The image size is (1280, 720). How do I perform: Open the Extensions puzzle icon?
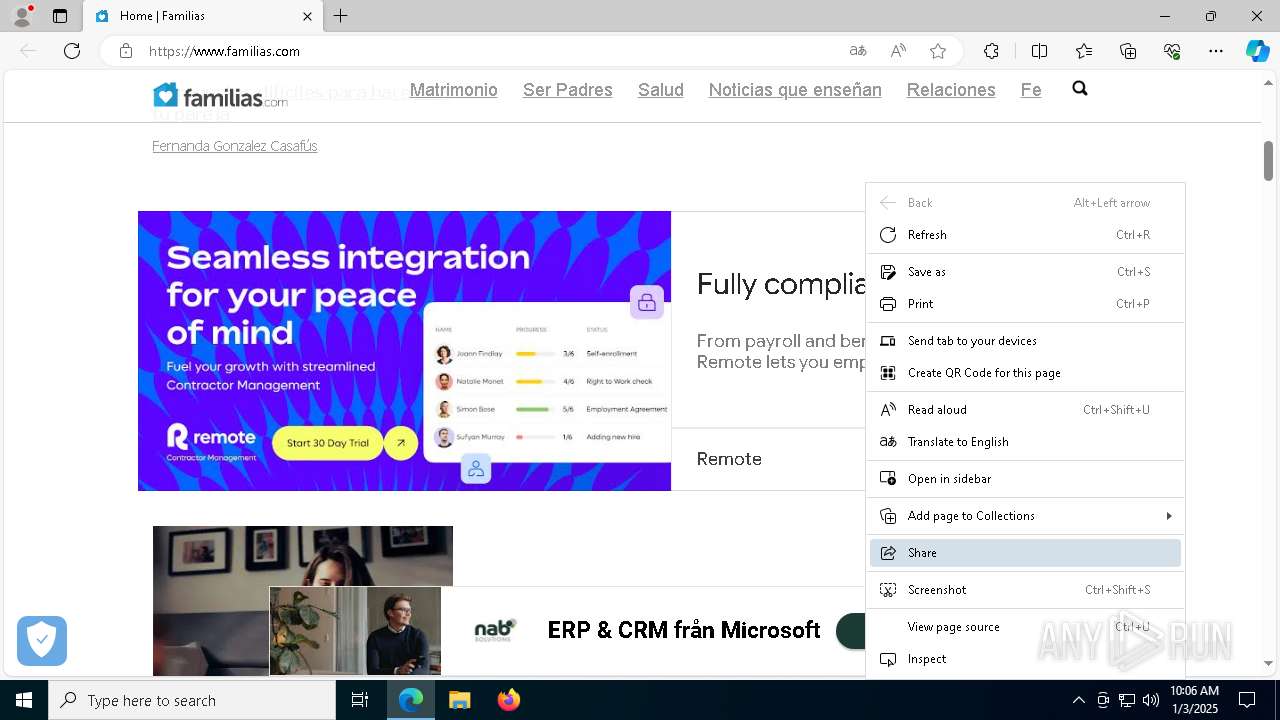pos(991,51)
